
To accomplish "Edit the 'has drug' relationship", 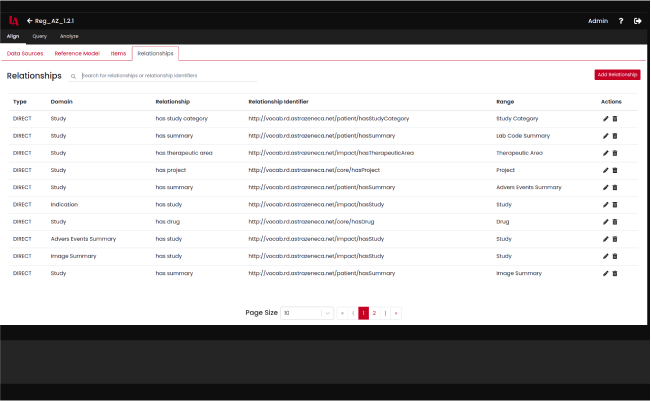I will pos(606,222).
